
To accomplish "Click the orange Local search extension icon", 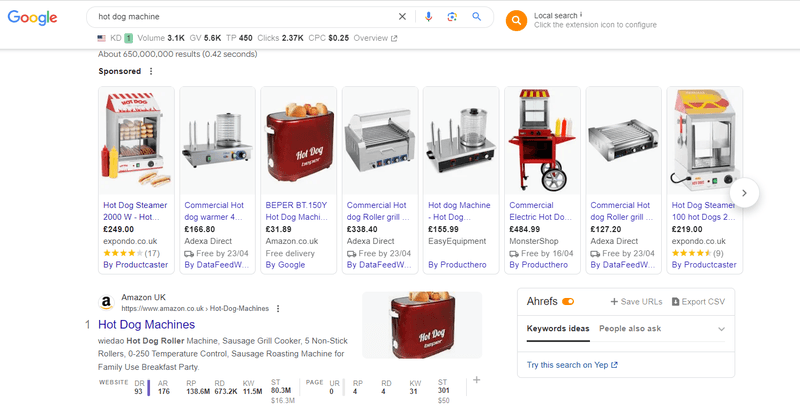I will 516,20.
